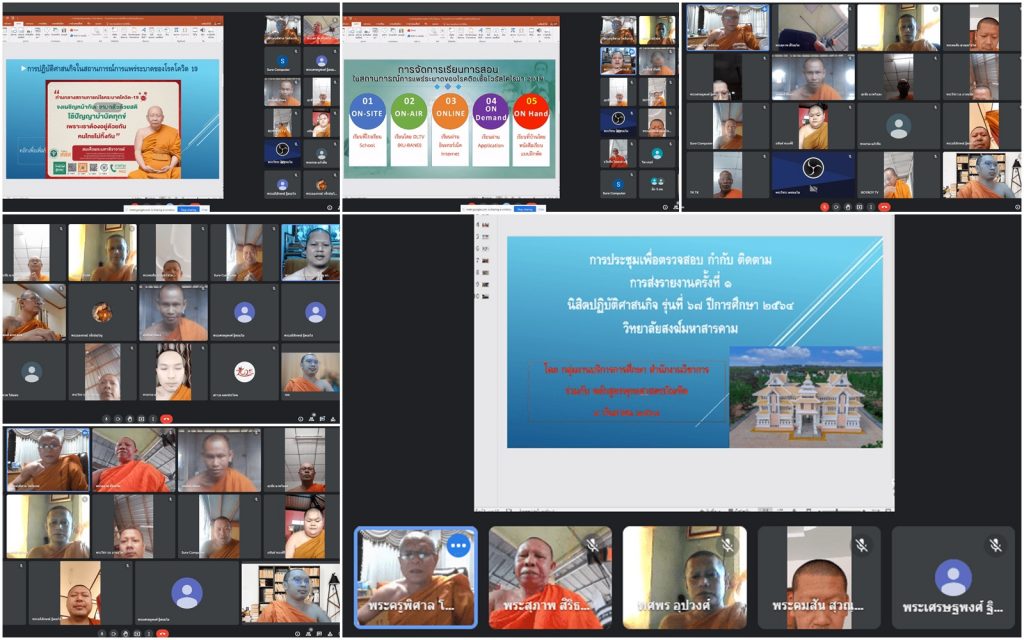Click the Stop sharing button under first presentation
The width and height of the screenshot is (1024, 640).
[186, 210]
